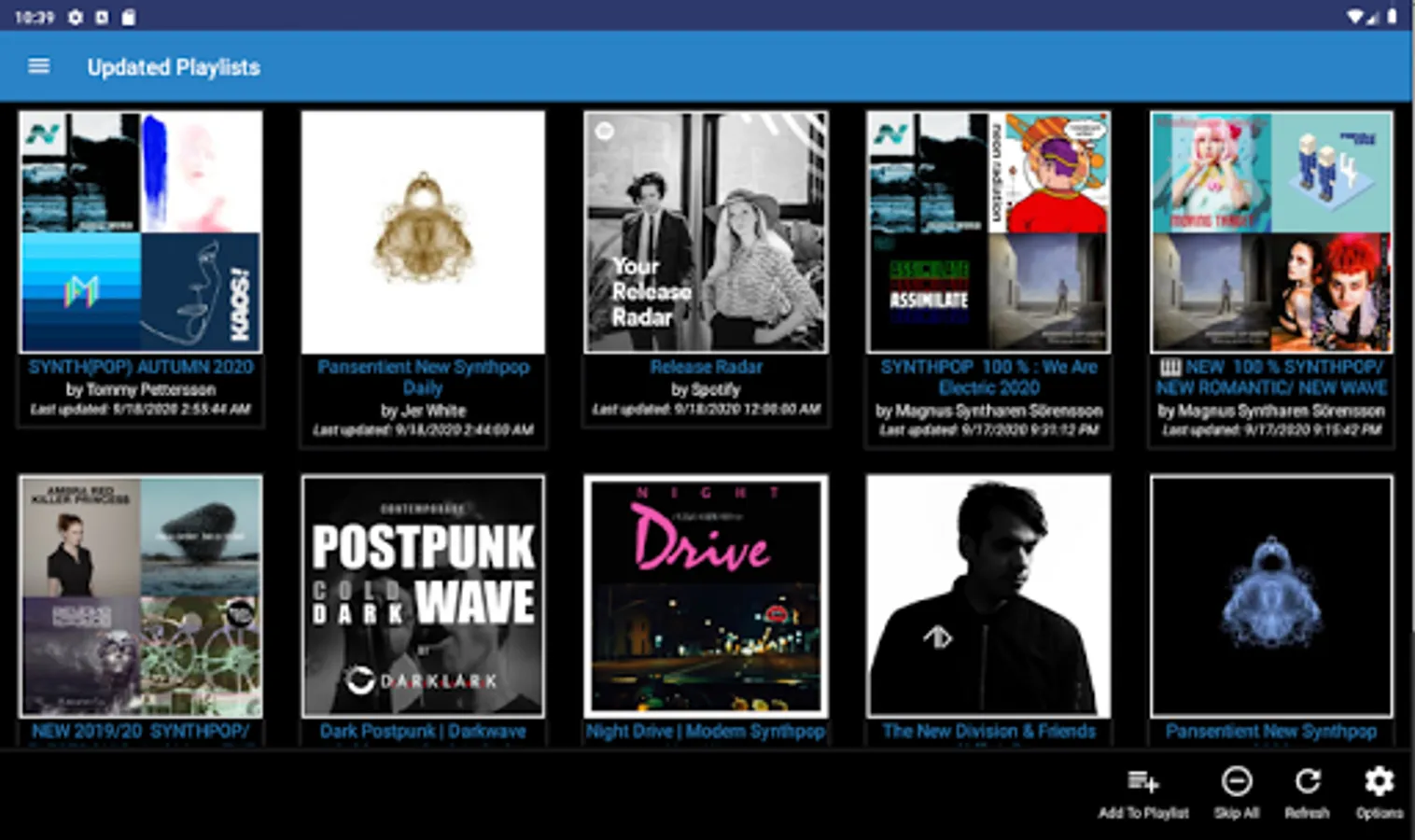Select SYNTH(POP) AUTUMN 2020 title link
1415x840 pixels.
[x=140, y=367]
